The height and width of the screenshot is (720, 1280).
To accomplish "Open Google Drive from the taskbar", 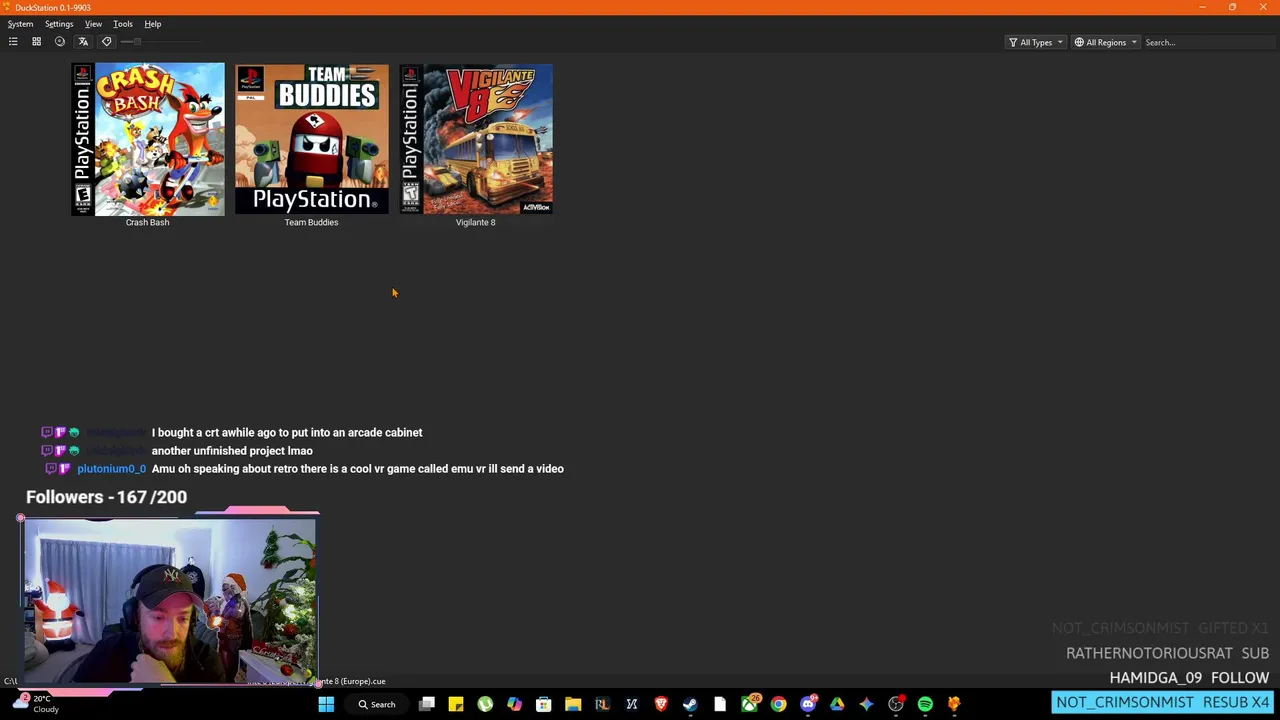I will click(837, 704).
